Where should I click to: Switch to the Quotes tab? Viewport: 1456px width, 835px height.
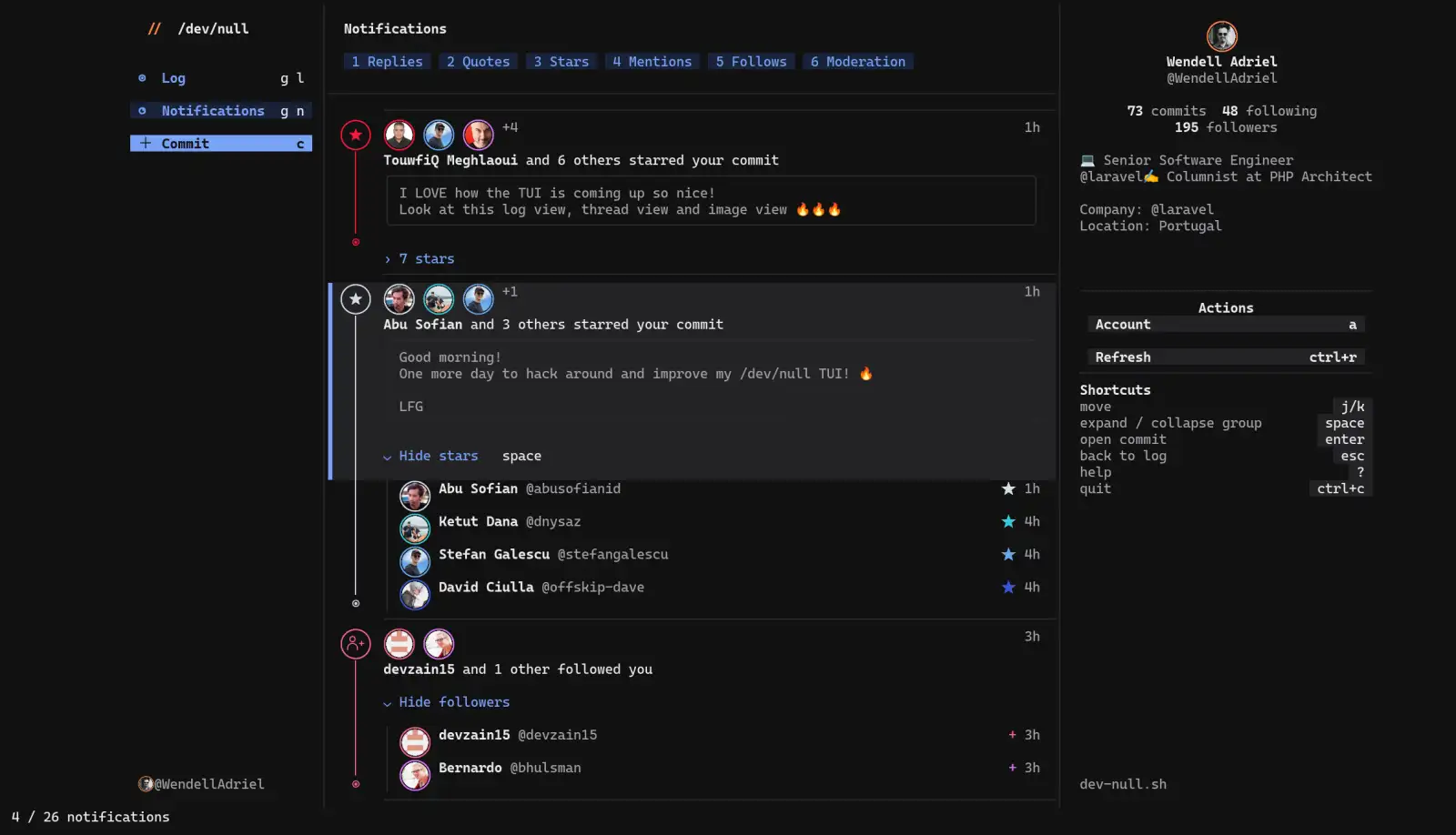pyautogui.click(x=478, y=62)
